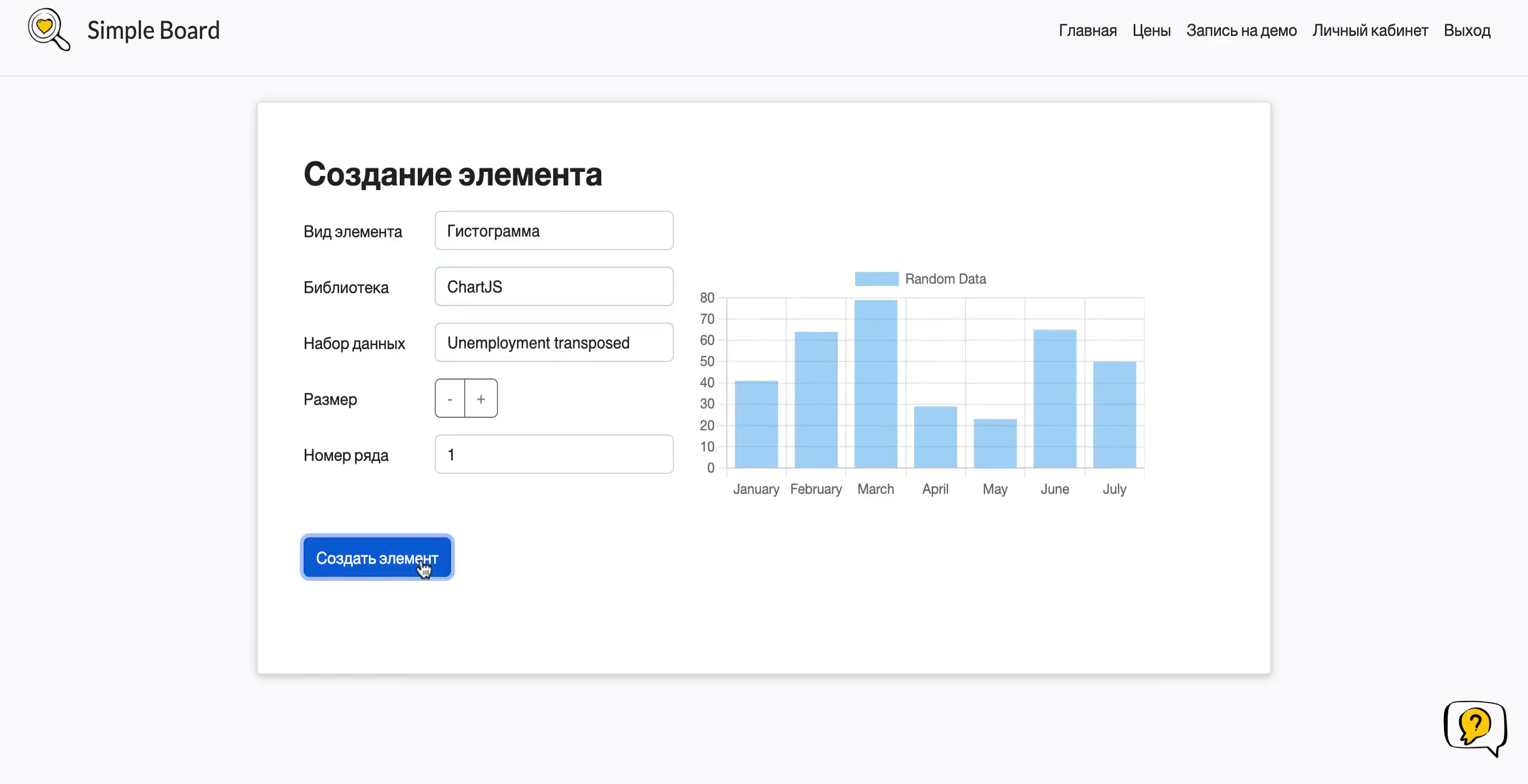The height and width of the screenshot is (784, 1528).
Task: Click the February axis label
Action: coord(815,489)
